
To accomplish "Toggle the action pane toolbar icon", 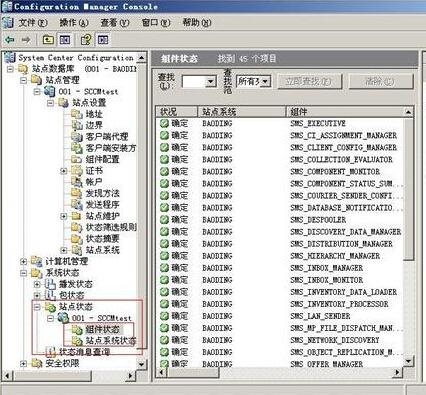I will point(103,40).
